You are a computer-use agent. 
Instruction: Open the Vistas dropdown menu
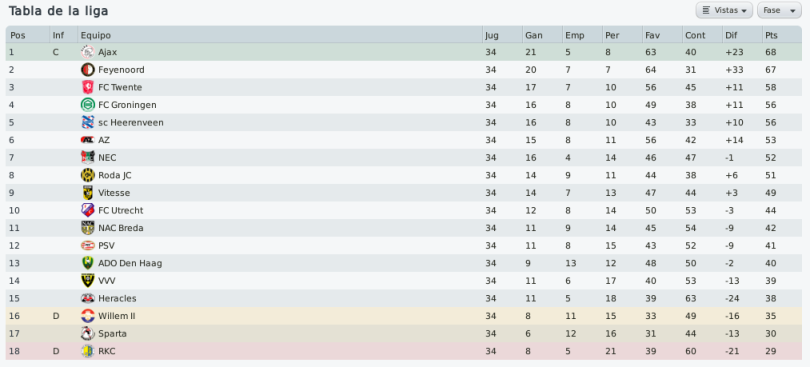(x=724, y=10)
